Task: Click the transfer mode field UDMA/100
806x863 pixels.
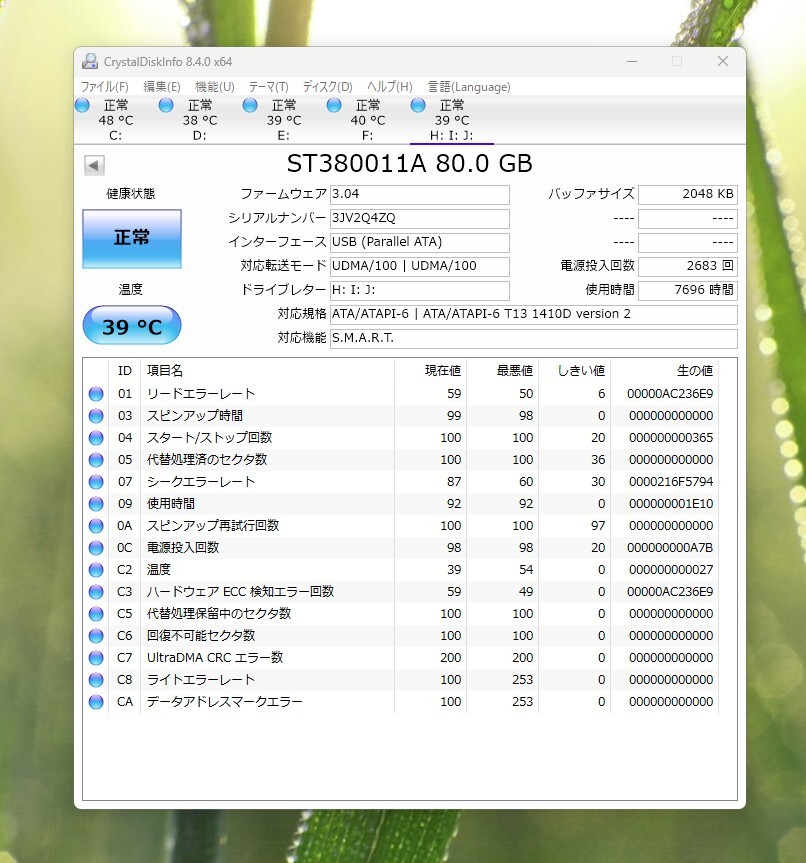Action: pyautogui.click(x=420, y=266)
